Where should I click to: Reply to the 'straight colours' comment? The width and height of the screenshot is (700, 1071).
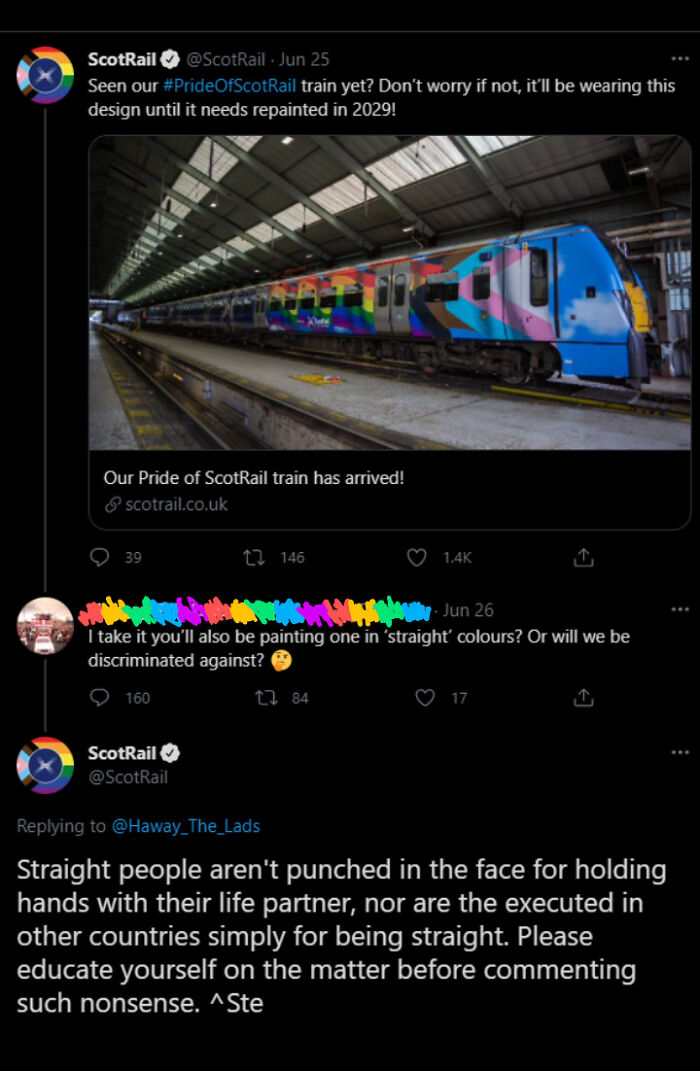pyautogui.click(x=99, y=698)
